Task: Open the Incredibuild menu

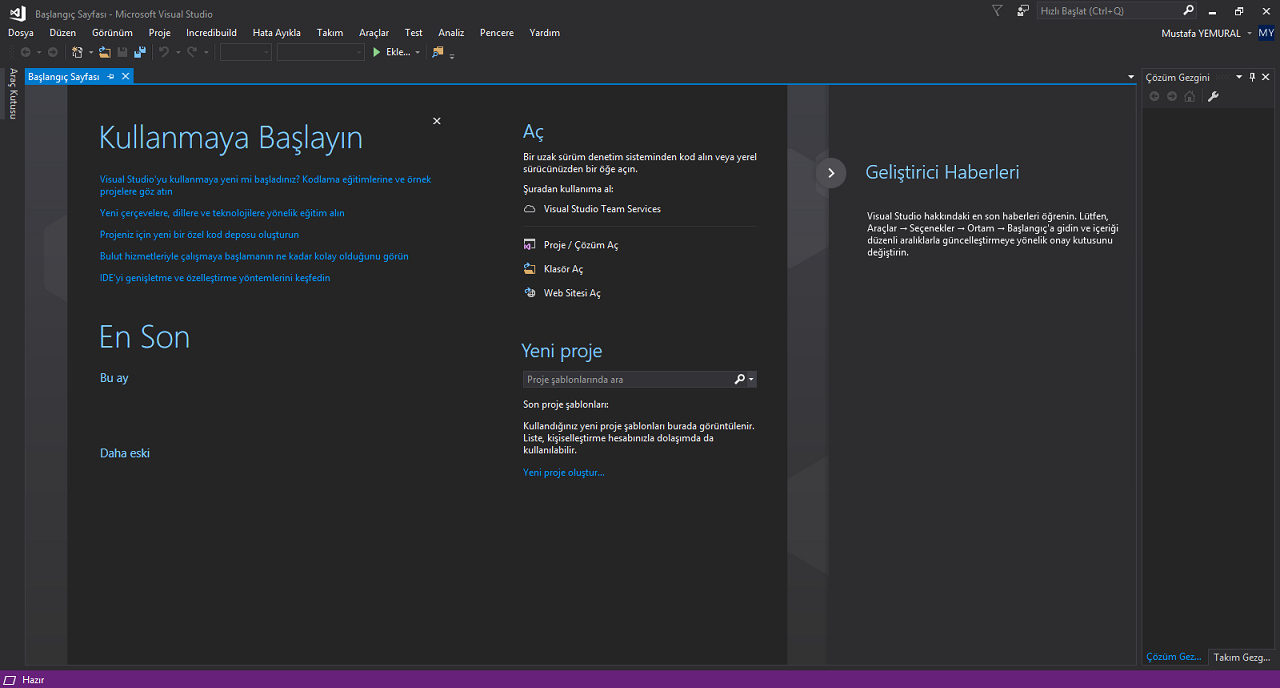Action: (x=211, y=33)
